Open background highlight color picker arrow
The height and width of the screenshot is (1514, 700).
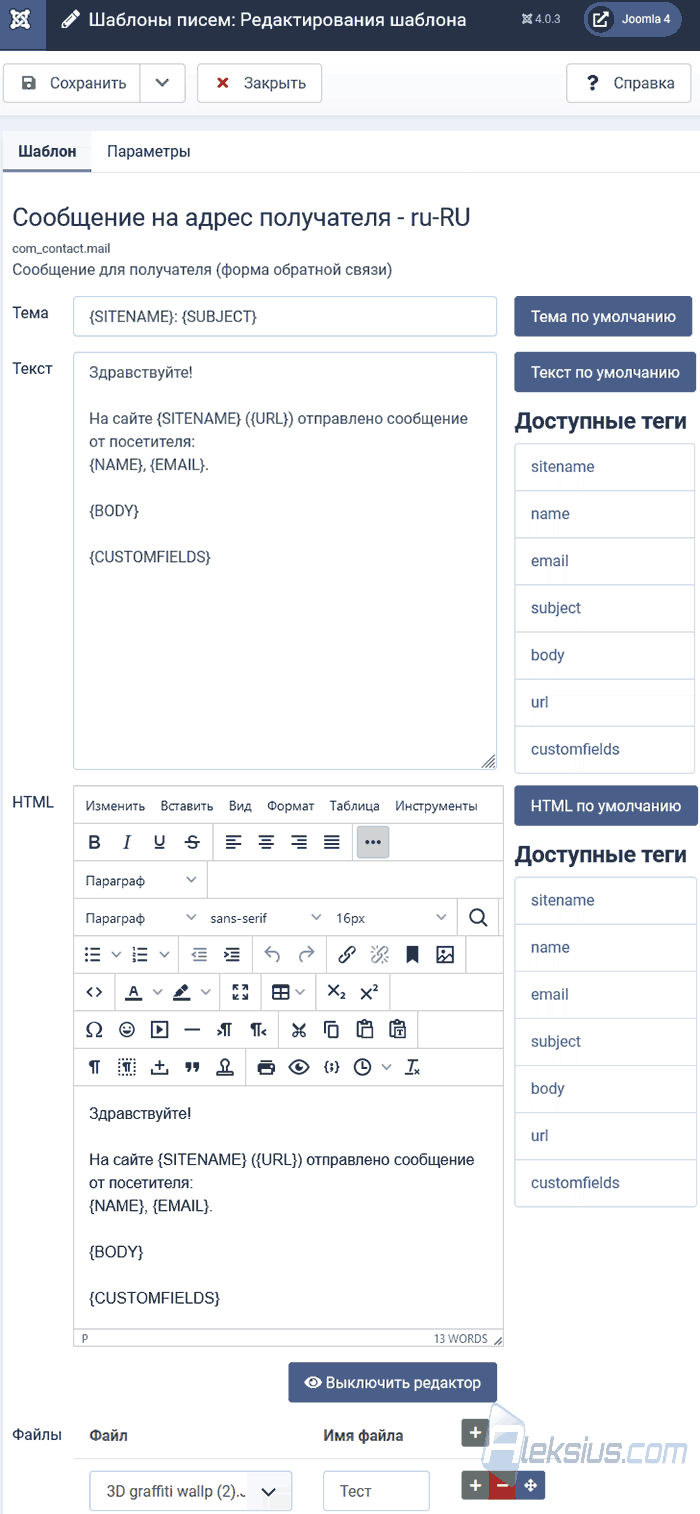(205, 992)
